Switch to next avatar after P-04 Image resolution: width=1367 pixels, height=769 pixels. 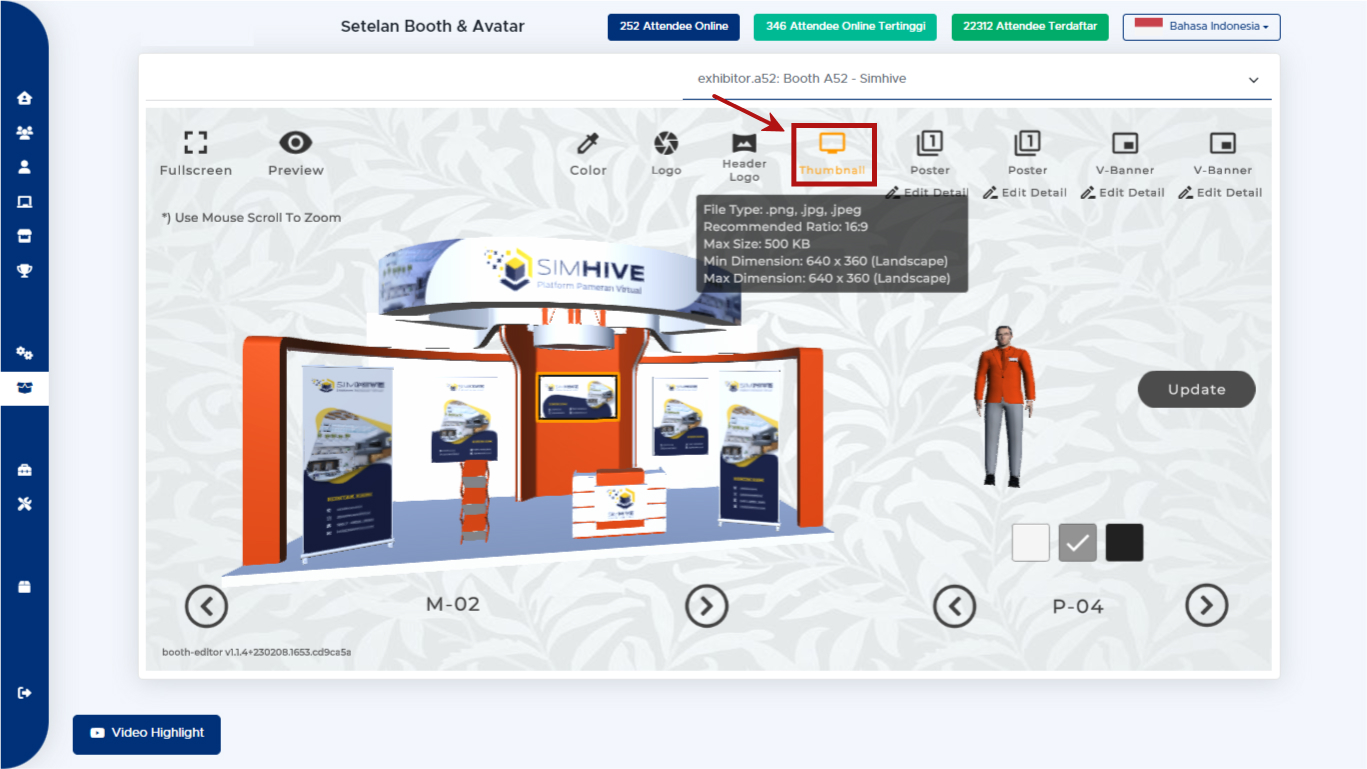[x=1207, y=605]
